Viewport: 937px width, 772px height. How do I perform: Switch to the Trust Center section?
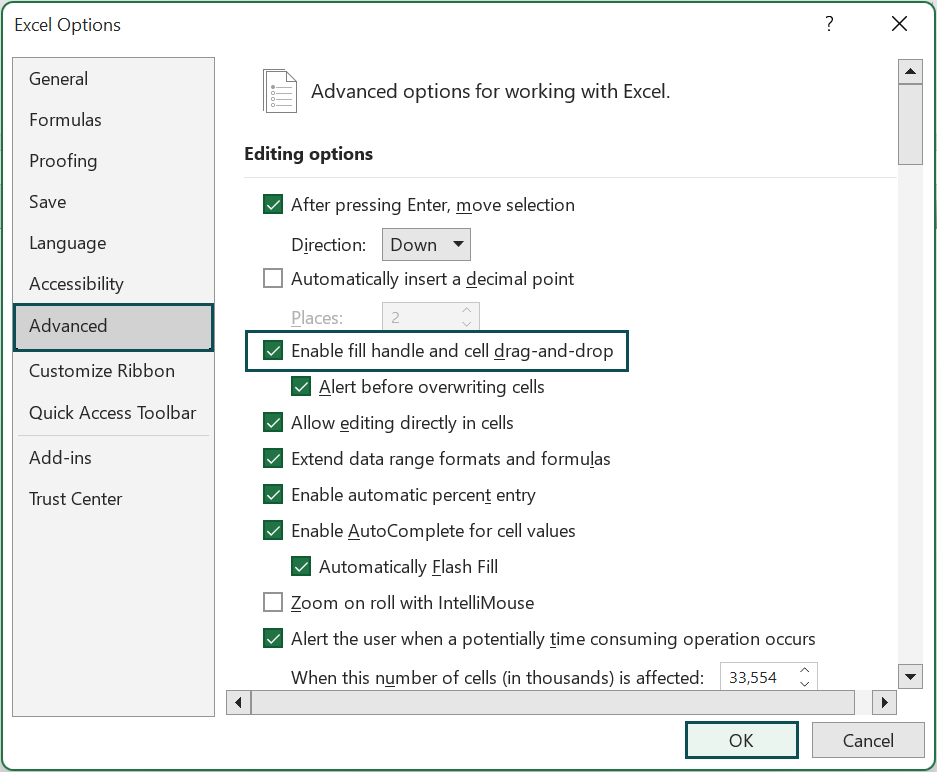pyautogui.click(x=75, y=498)
